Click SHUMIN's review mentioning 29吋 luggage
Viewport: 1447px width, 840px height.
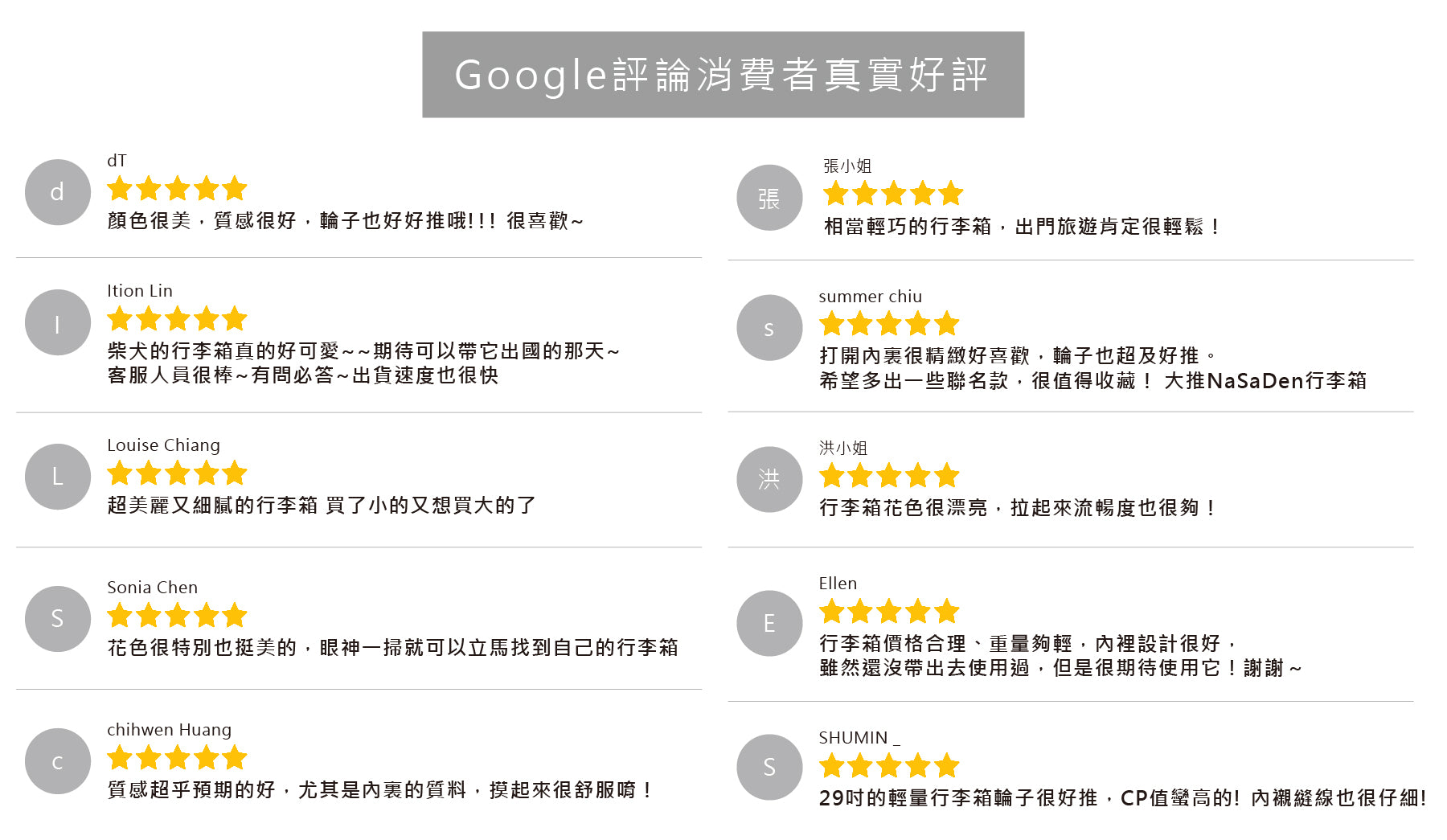coord(1122,798)
